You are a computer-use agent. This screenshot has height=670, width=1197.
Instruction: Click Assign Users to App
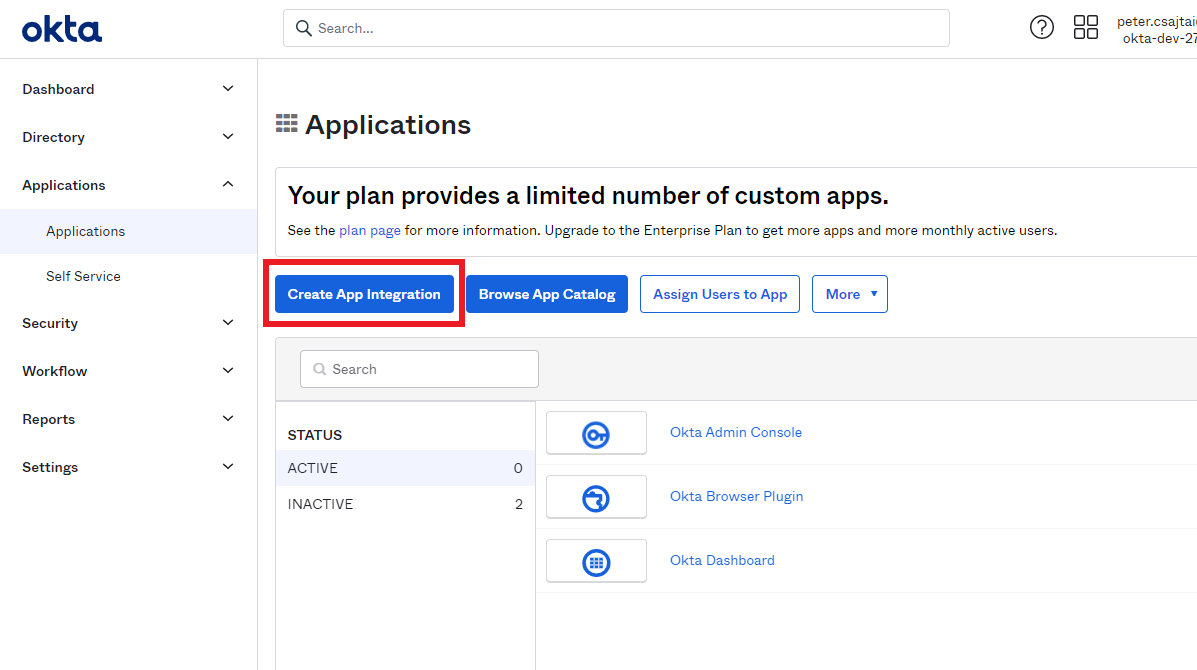[x=719, y=294]
